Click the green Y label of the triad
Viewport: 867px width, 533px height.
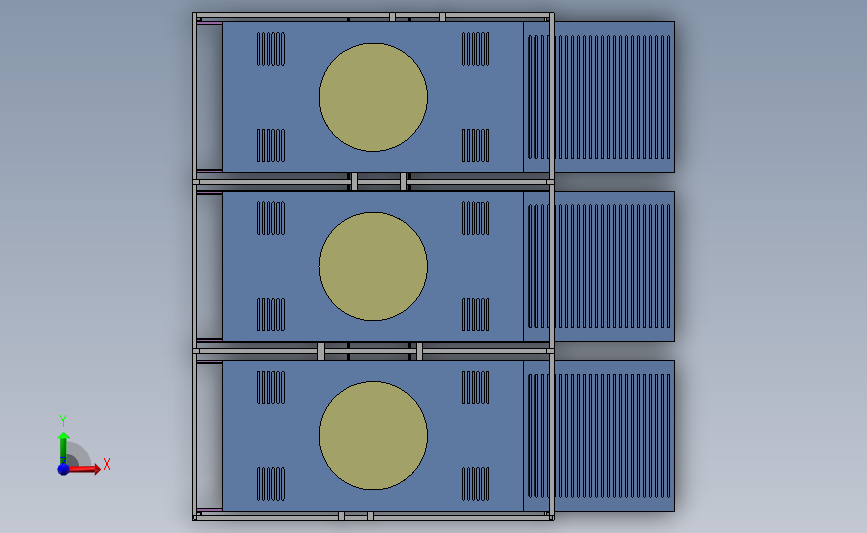(x=63, y=421)
